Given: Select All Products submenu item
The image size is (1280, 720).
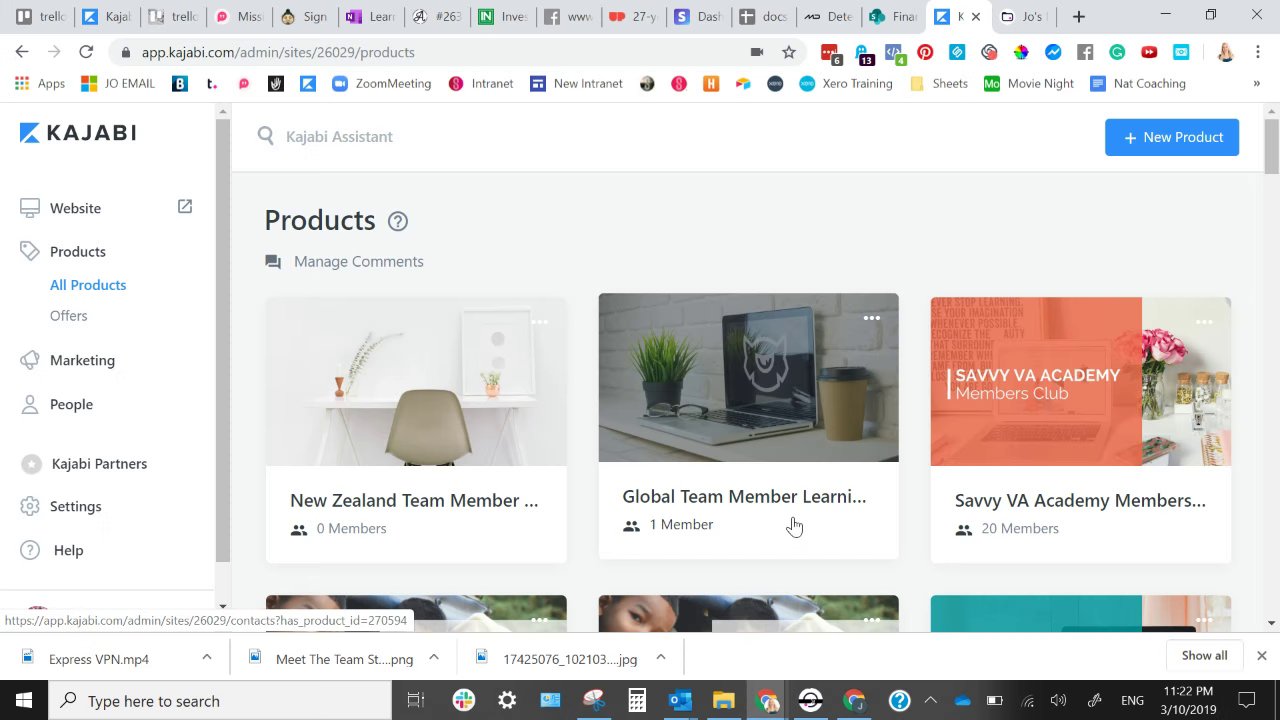Looking at the screenshot, I should coord(88,285).
